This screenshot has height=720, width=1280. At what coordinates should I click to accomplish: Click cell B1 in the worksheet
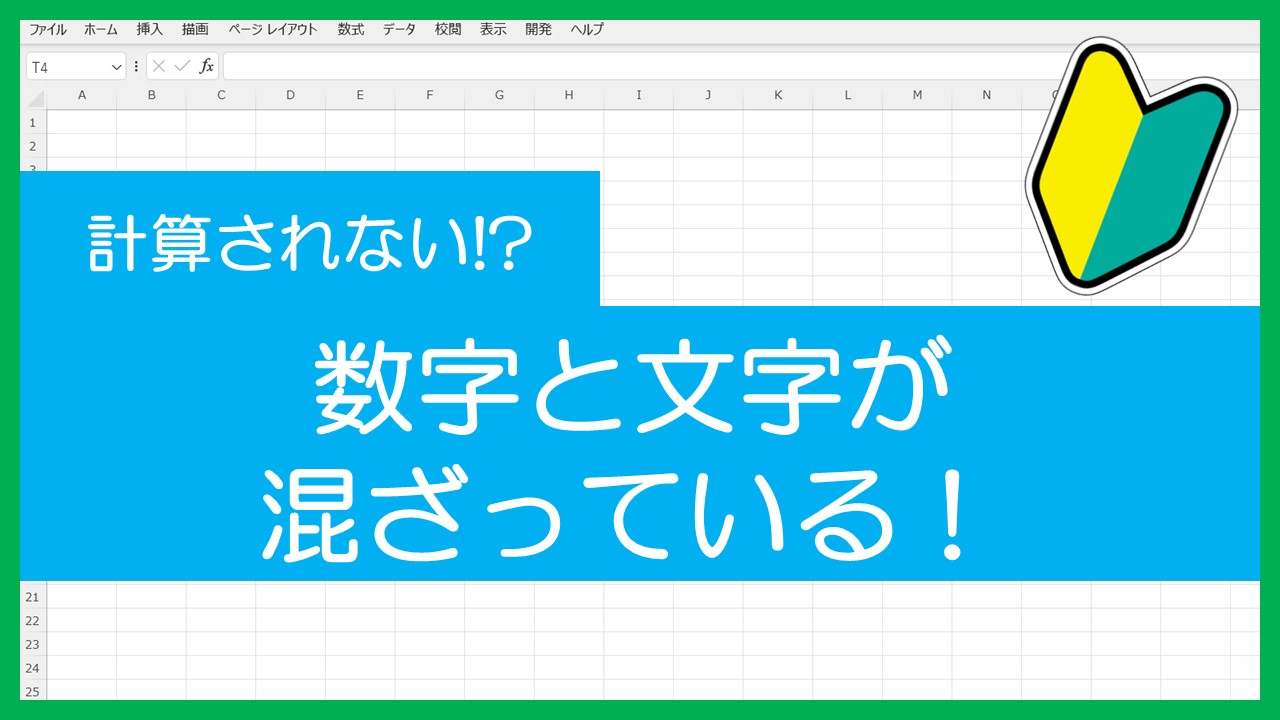[x=151, y=122]
